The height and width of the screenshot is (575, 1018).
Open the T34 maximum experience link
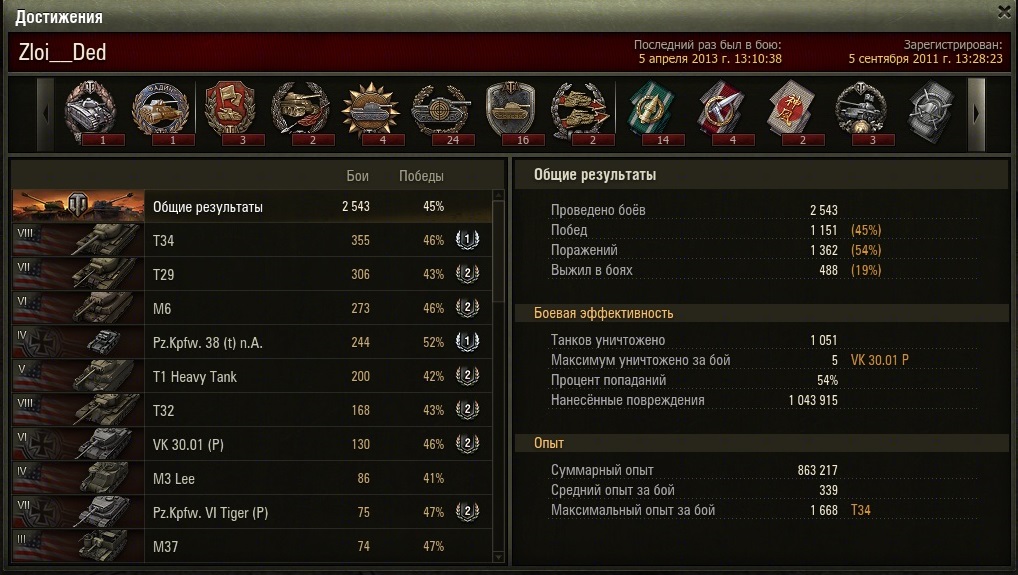pos(860,510)
